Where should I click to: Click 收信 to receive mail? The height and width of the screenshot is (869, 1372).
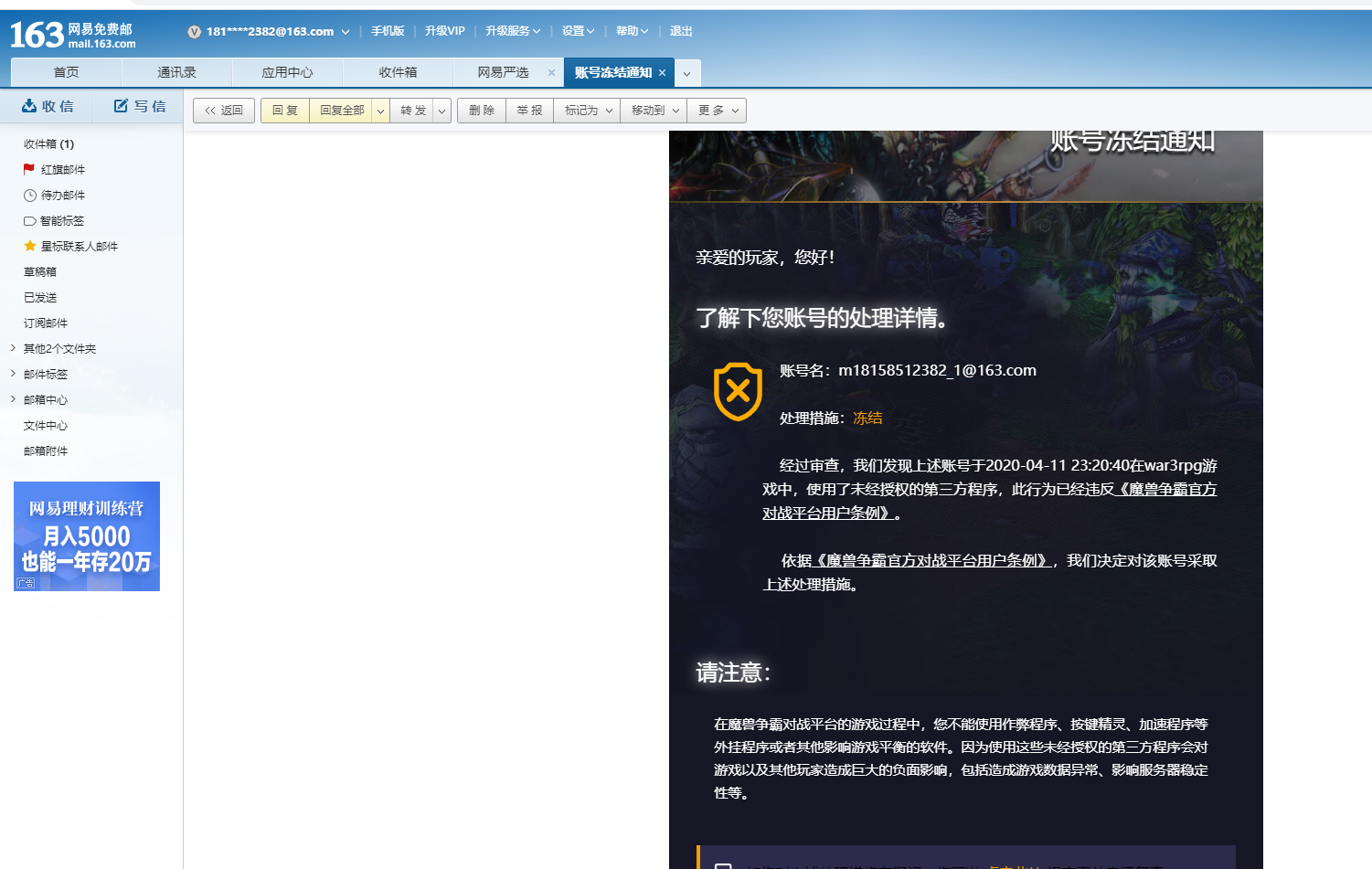pos(48,106)
